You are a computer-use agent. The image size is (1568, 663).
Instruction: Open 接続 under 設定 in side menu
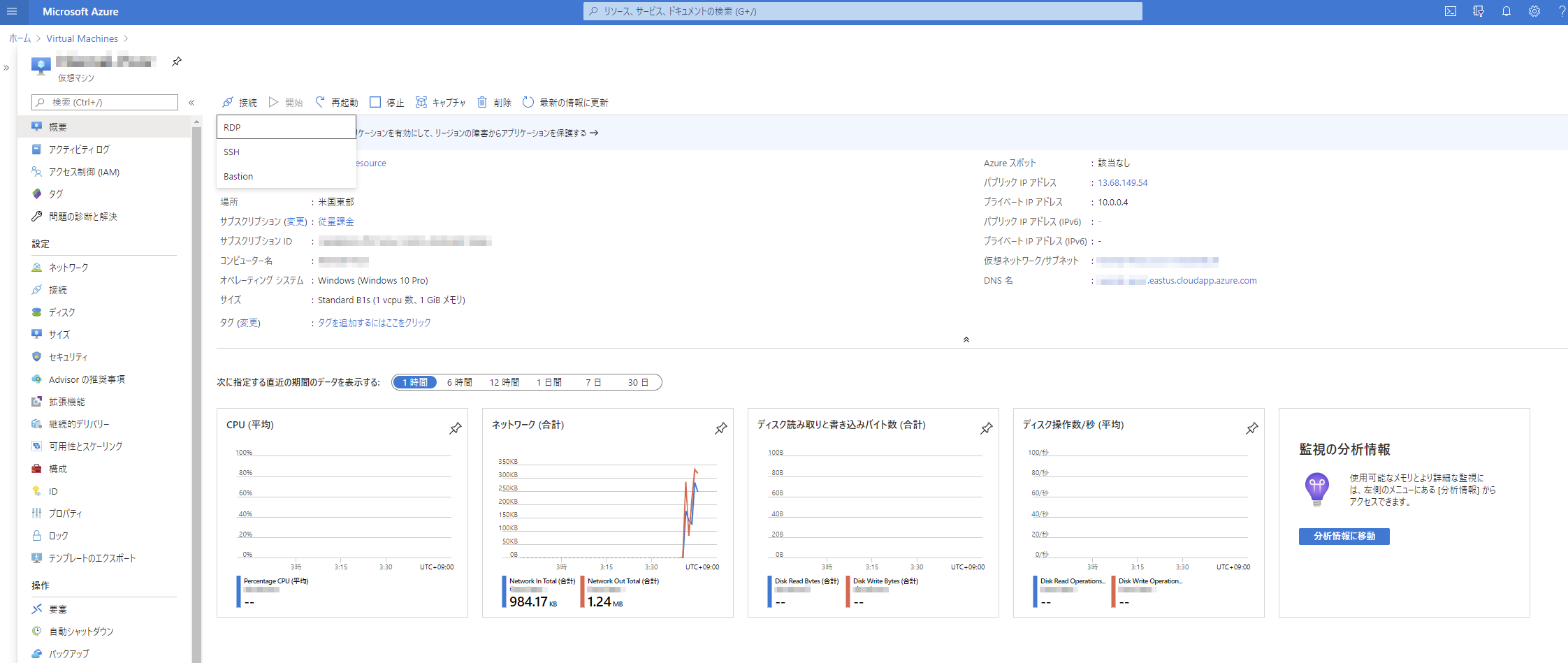105,290
